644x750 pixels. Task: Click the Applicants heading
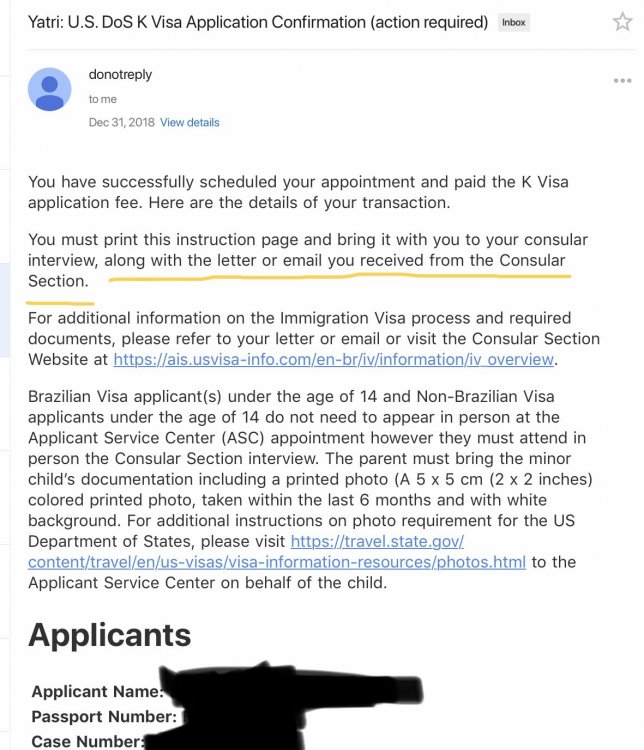coord(110,635)
